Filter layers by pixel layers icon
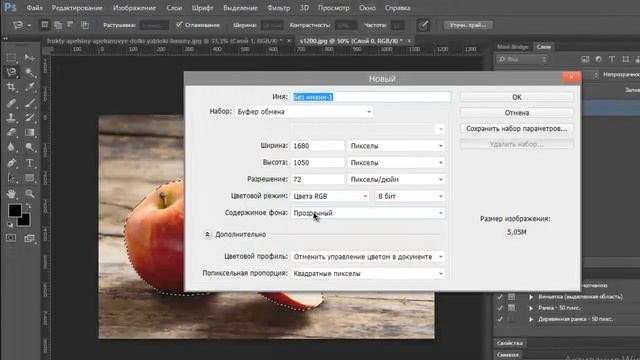 point(585,59)
